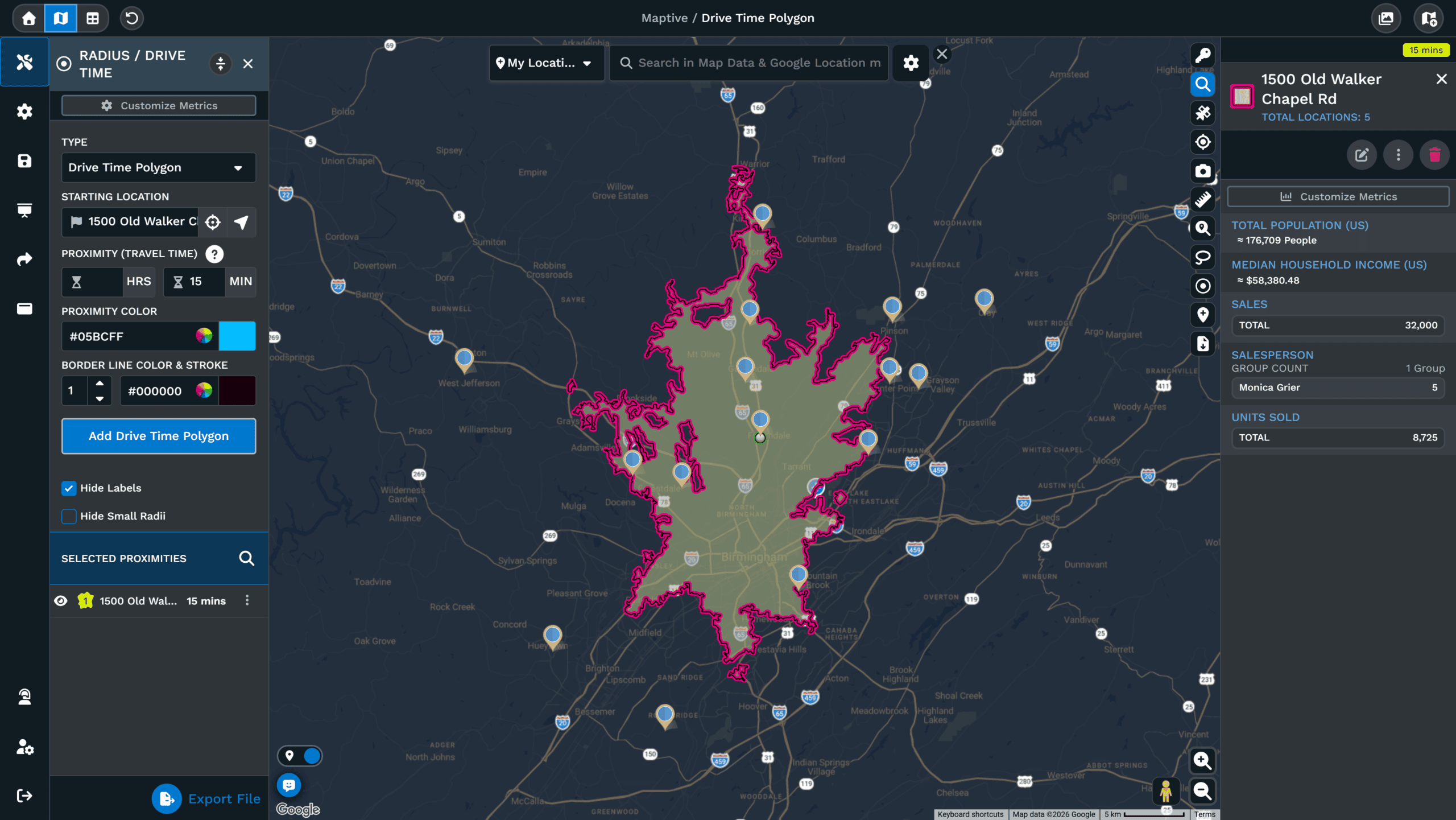The width and height of the screenshot is (1456, 820).
Task: Zoom out on the map
Action: (x=1202, y=790)
